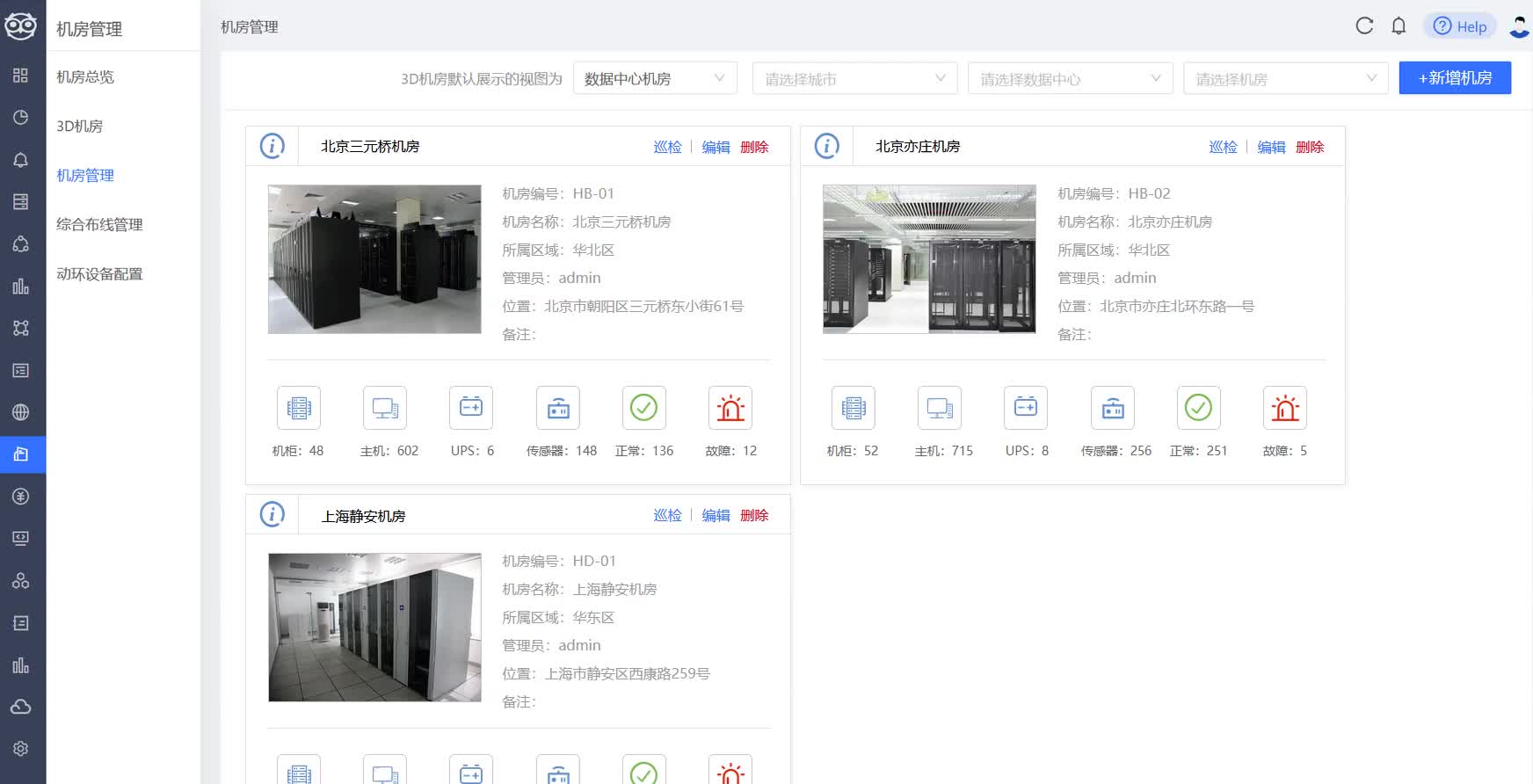Screen dimensions: 1533x784
Task: Expand the 数据中心机房 default view dropdown
Action: coord(655,78)
